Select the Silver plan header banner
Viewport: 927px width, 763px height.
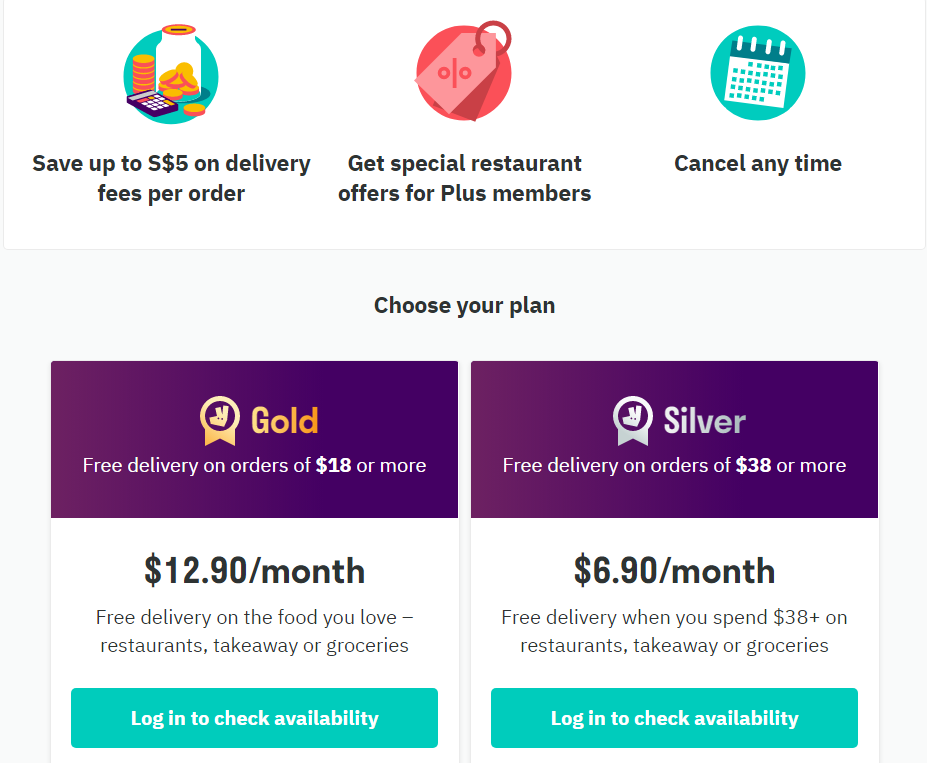tap(673, 439)
